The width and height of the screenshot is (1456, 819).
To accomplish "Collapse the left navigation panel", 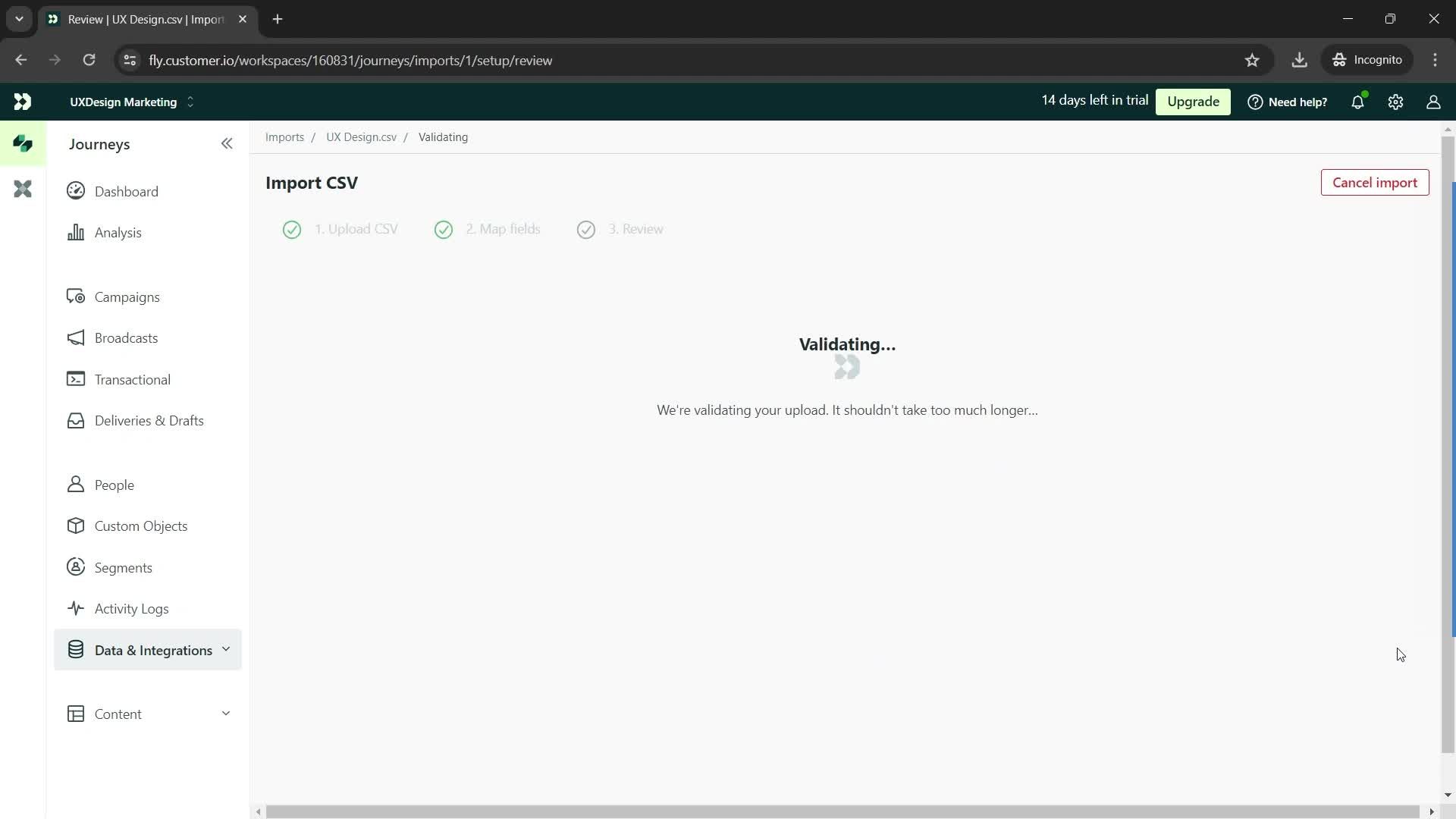I will pyautogui.click(x=227, y=143).
